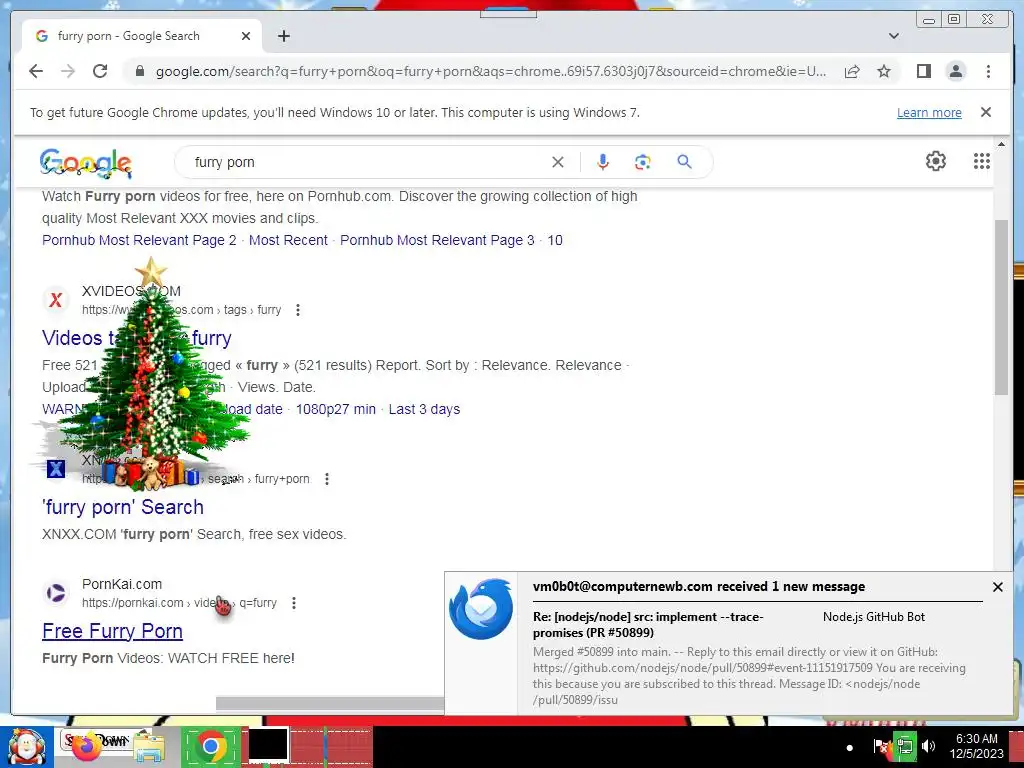Click the scrollbar up arrow
The height and width of the screenshot is (768, 1024).
(1001, 144)
